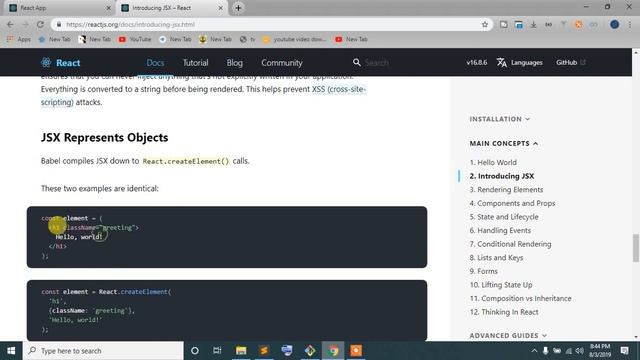The width and height of the screenshot is (640, 360).
Task: Collapse the Main Concepts section
Action: [504, 143]
